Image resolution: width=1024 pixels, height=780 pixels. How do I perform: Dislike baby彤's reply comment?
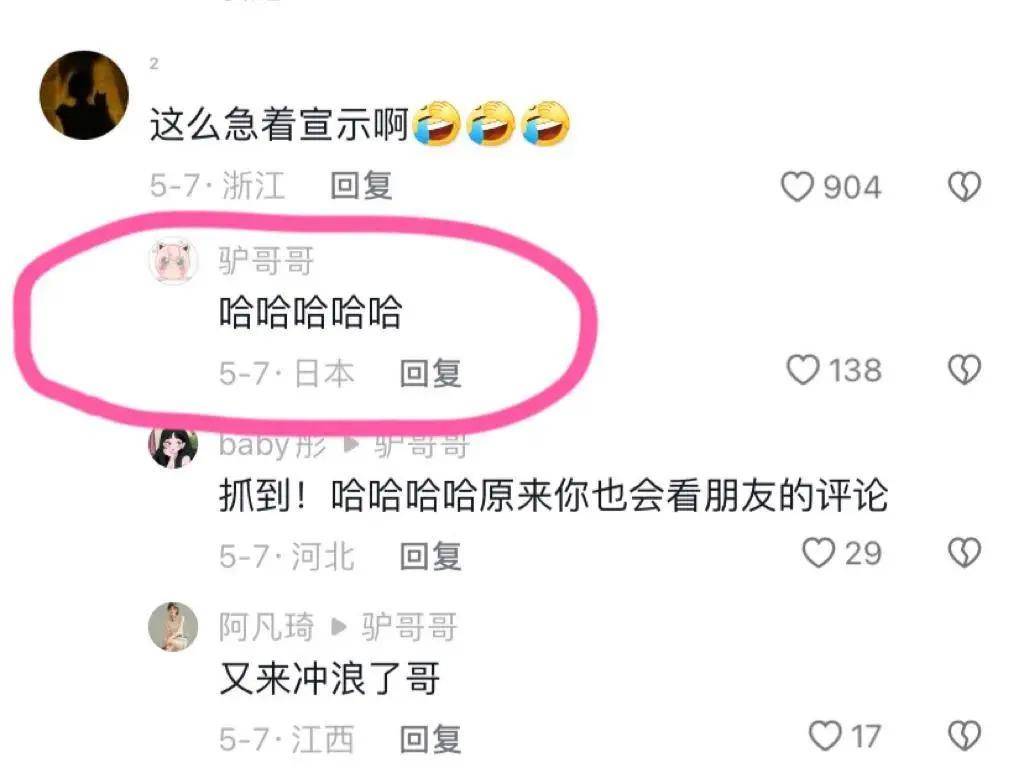click(965, 553)
